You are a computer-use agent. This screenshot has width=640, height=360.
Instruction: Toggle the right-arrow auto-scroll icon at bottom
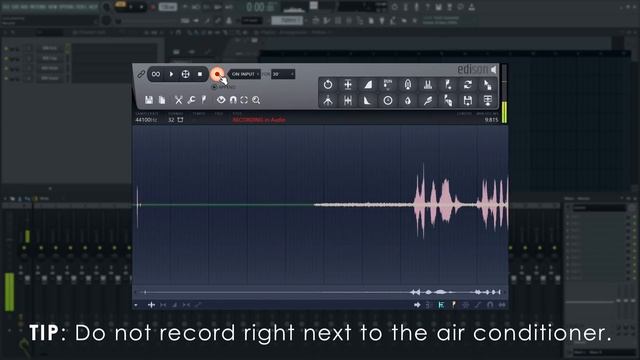pos(417,305)
